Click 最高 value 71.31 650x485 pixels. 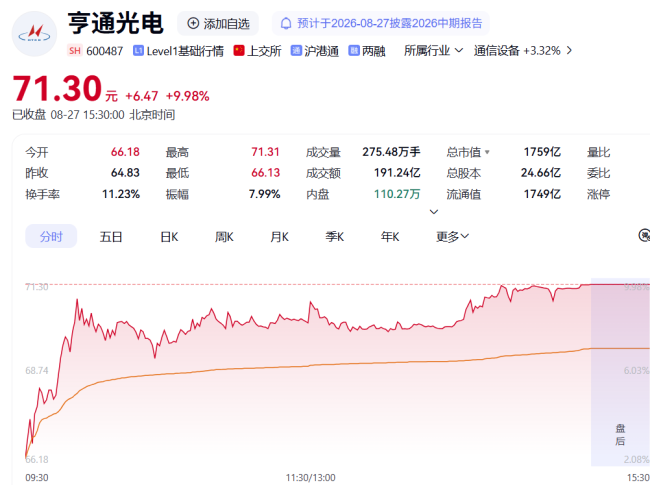265,152
